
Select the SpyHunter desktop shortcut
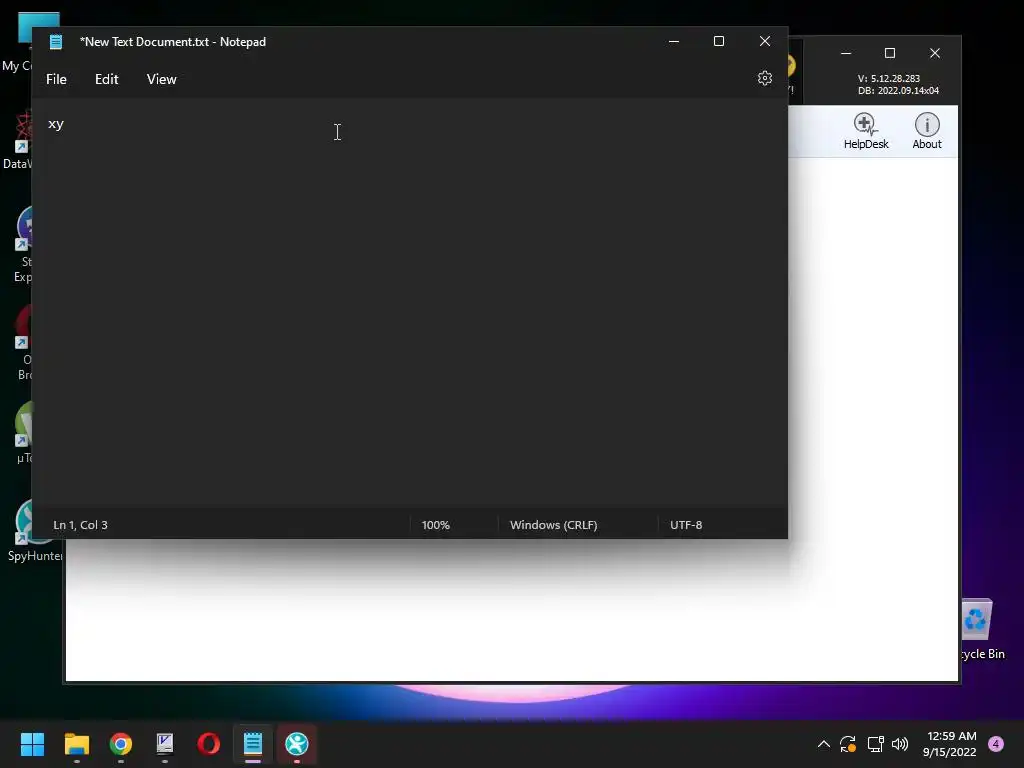tap(33, 531)
